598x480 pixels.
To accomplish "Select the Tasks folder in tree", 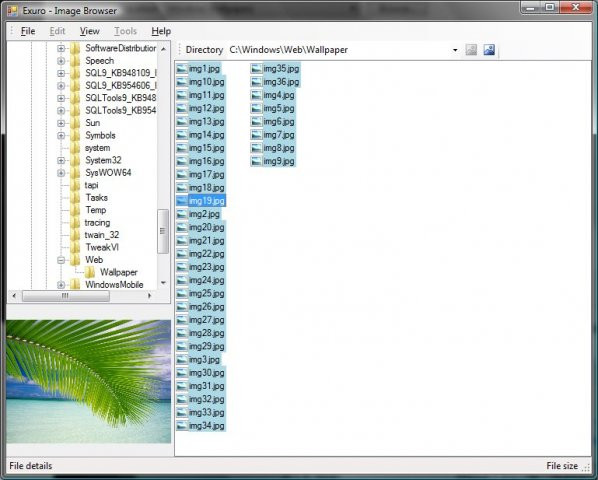I will pos(96,197).
